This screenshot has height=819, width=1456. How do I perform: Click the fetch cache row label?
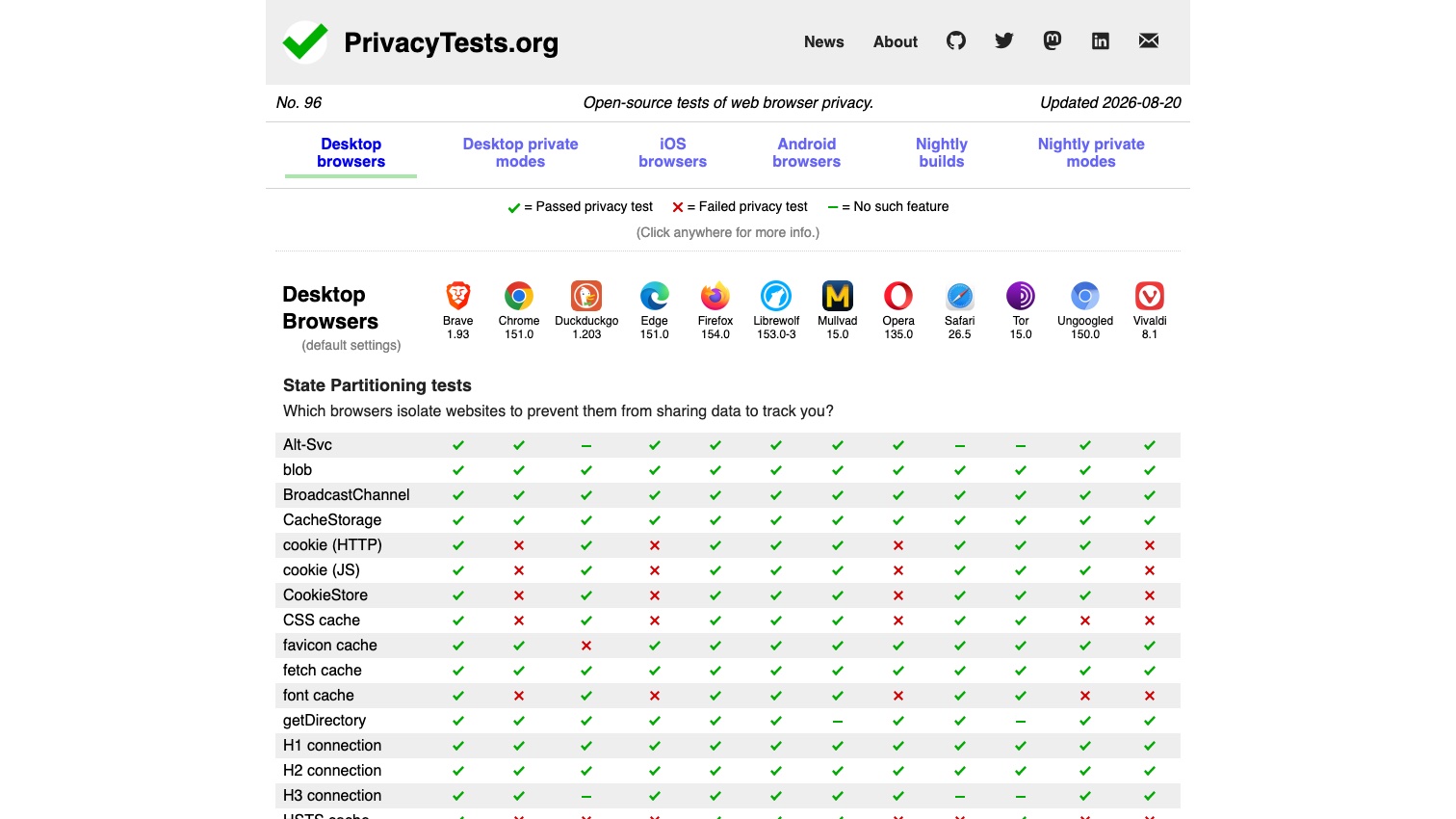pos(323,670)
